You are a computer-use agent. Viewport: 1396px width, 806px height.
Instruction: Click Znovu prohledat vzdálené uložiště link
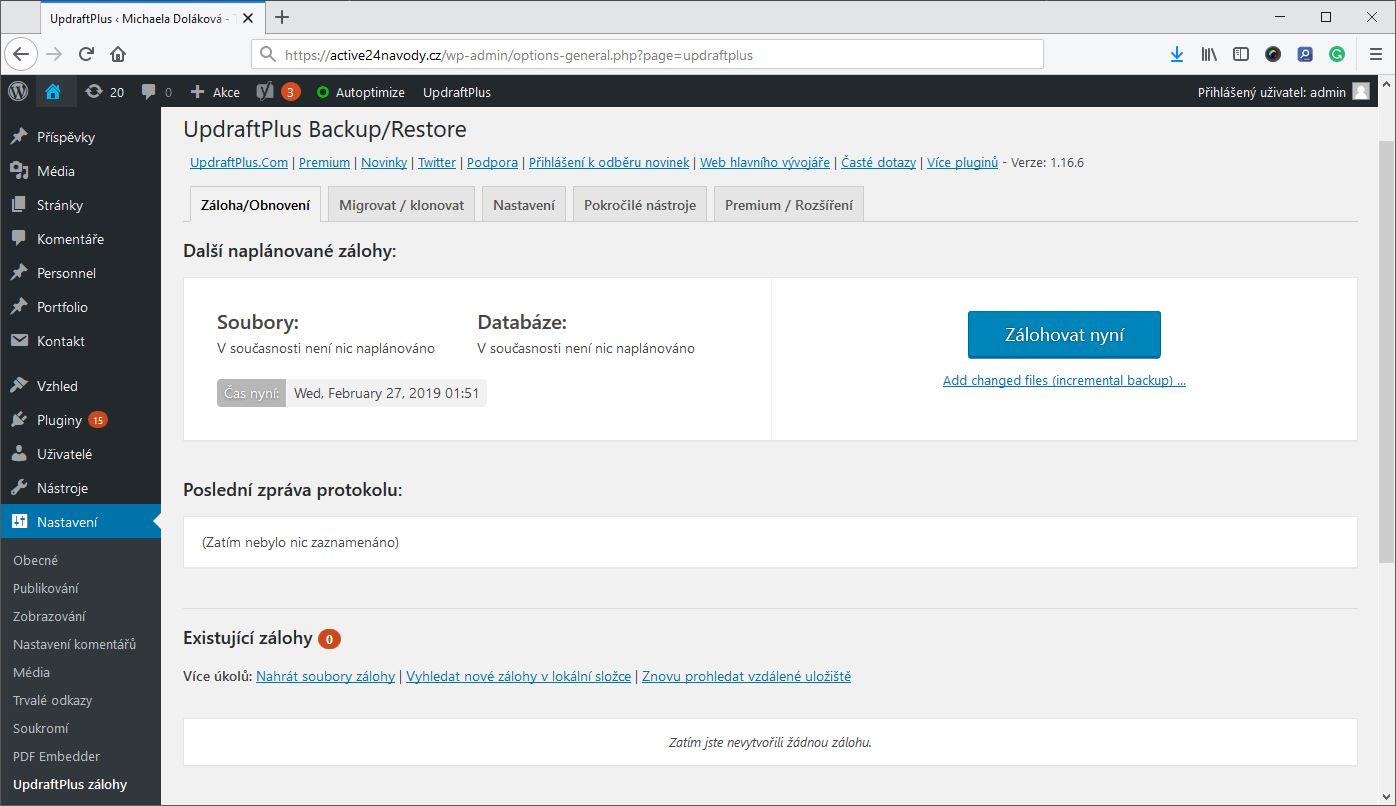pyautogui.click(x=746, y=676)
